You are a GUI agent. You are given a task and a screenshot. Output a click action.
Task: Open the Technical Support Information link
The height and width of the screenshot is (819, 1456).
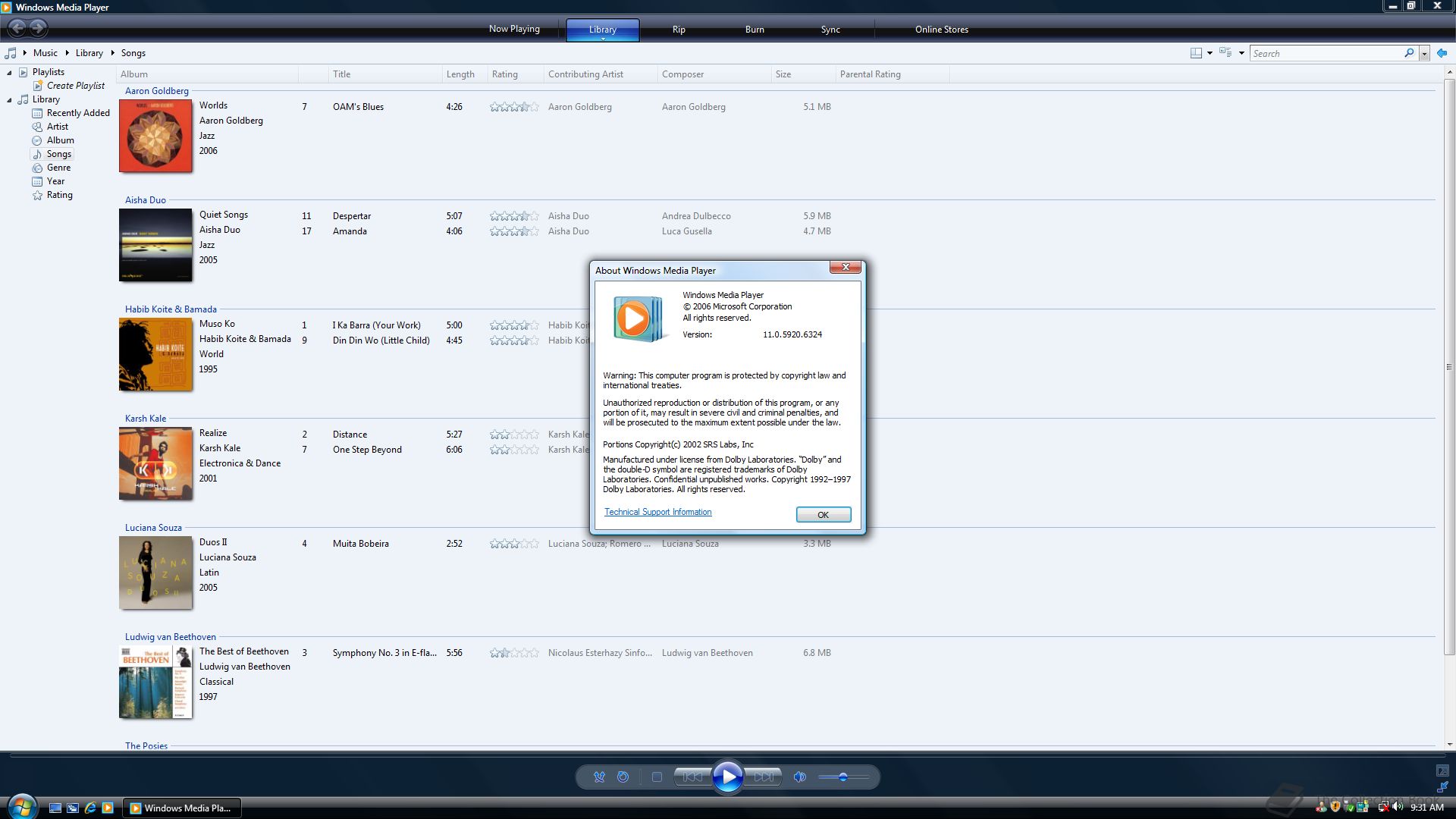point(657,512)
